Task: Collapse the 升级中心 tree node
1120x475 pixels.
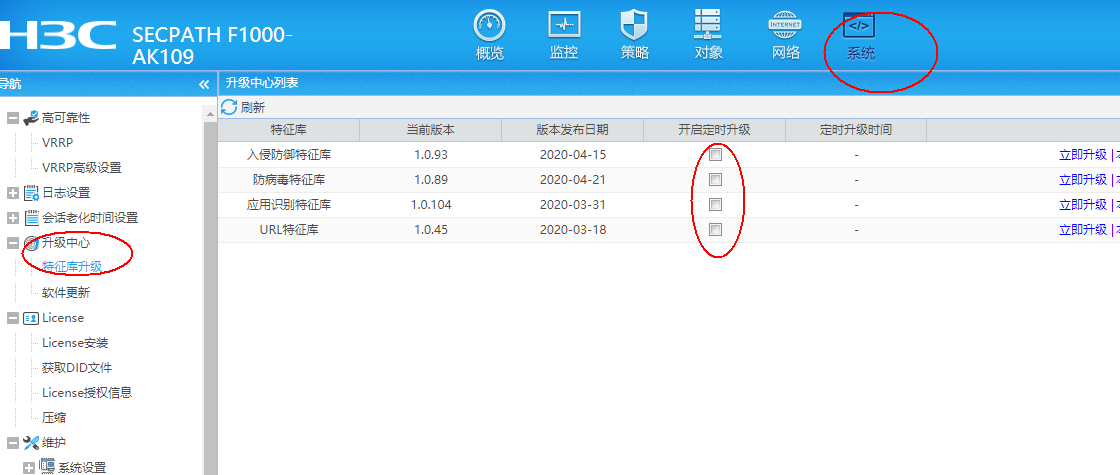Action: [x=12, y=243]
